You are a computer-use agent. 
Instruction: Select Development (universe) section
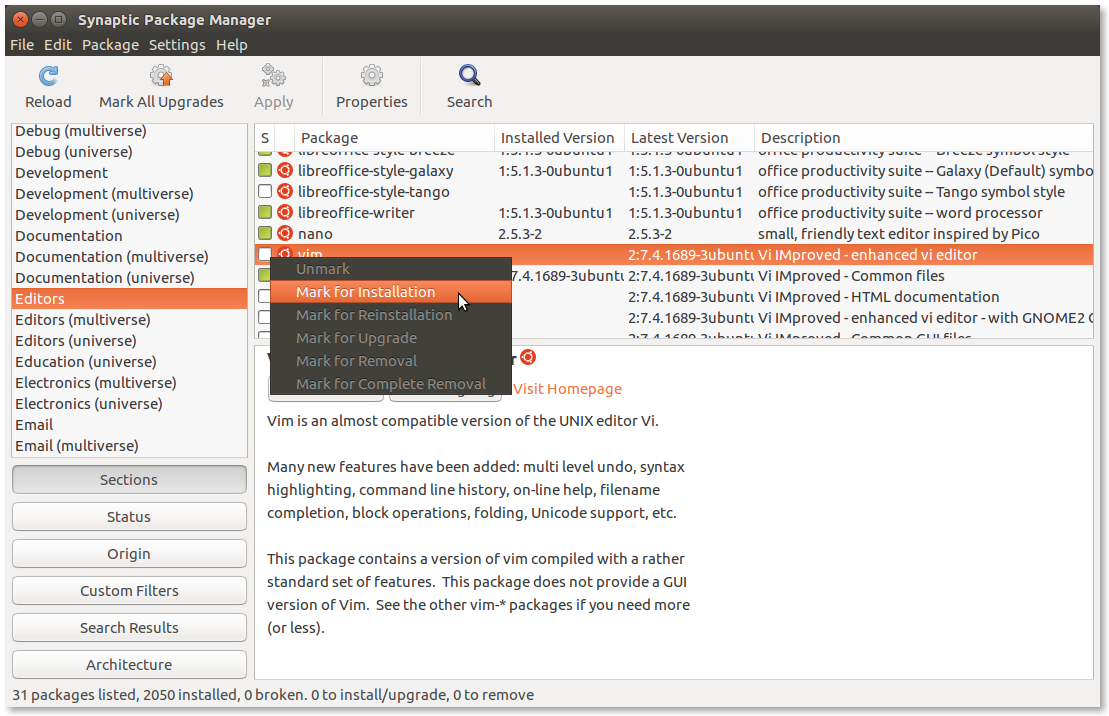point(129,214)
